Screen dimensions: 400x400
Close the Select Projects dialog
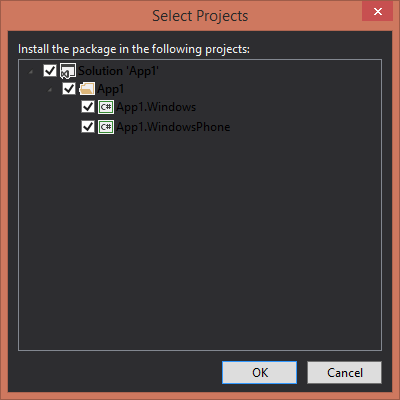click(378, 12)
